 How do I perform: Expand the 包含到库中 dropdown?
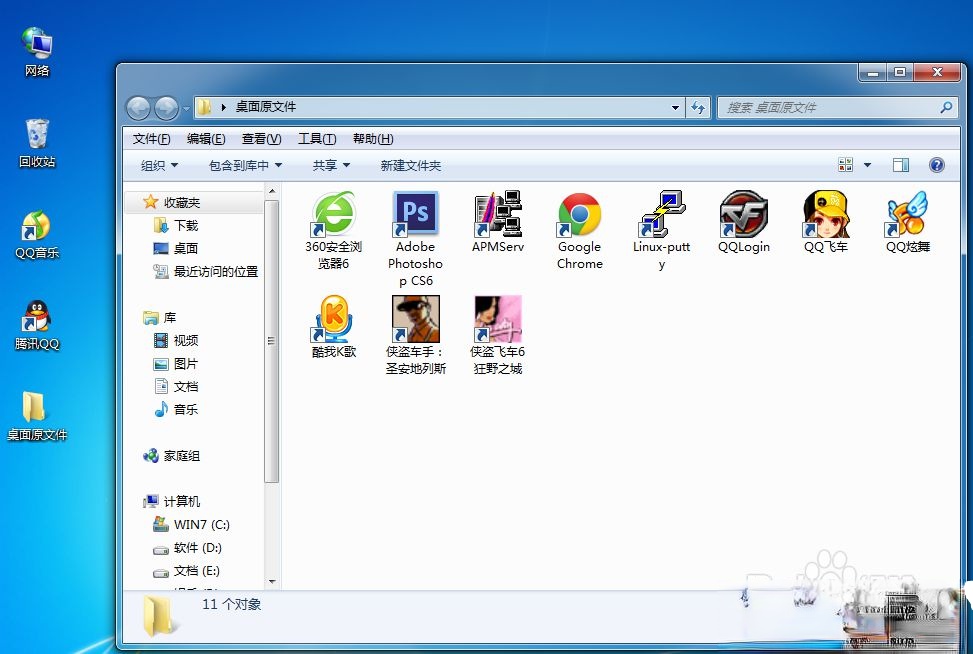(246, 166)
